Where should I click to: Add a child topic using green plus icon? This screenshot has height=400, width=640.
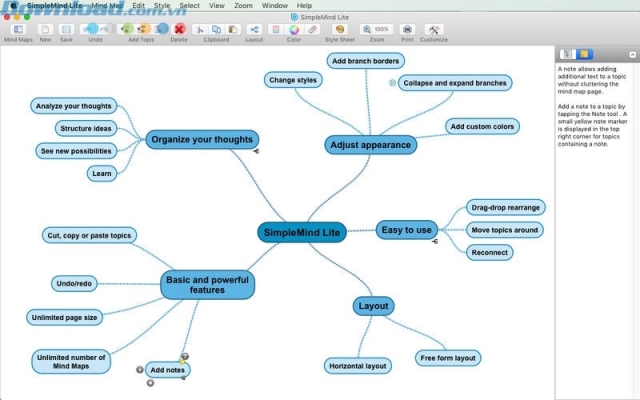[127, 29]
